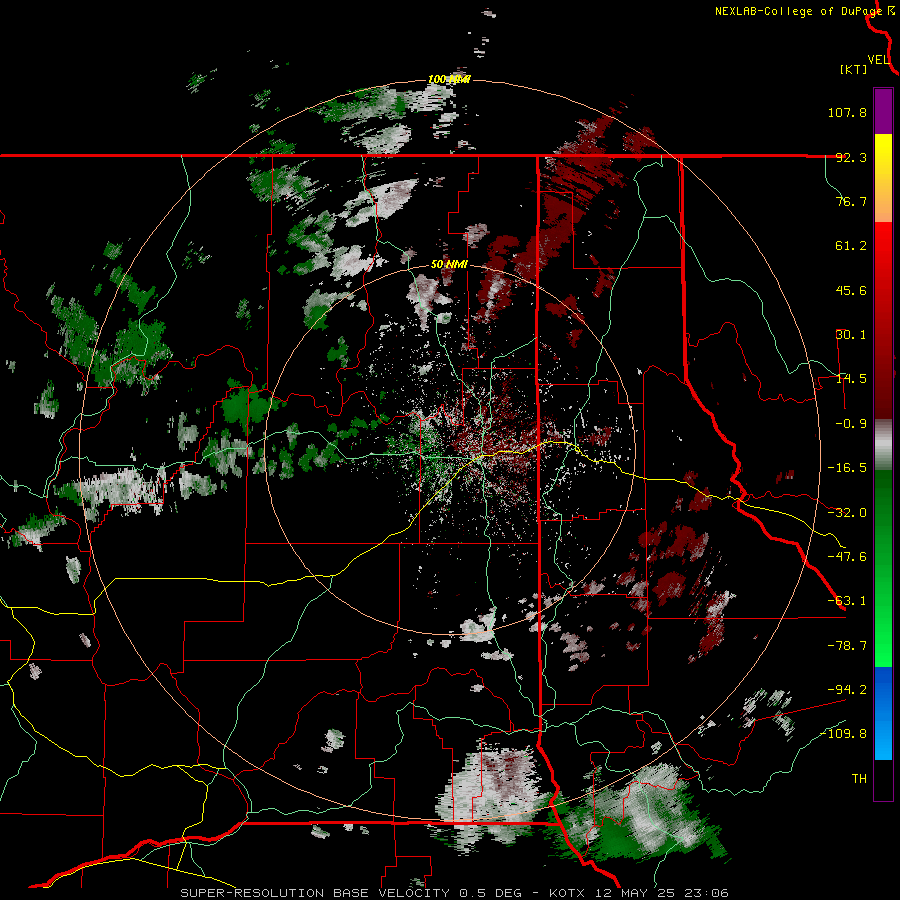This screenshot has height=900, width=900.
Task: Click the 107.8 velocity scale value
Action: tap(847, 112)
